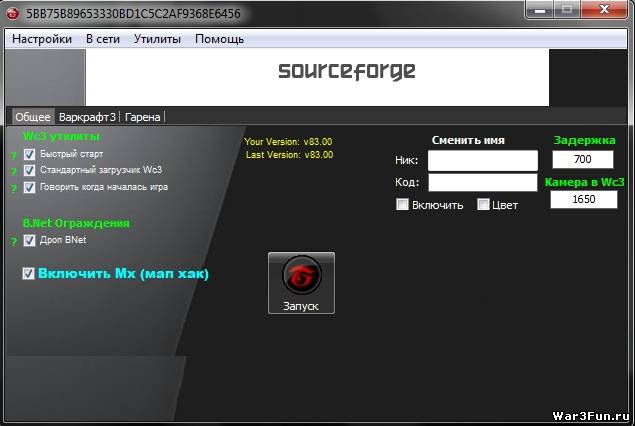Minimize the window
Viewport: 635px width, 426px height.
pos(539,10)
